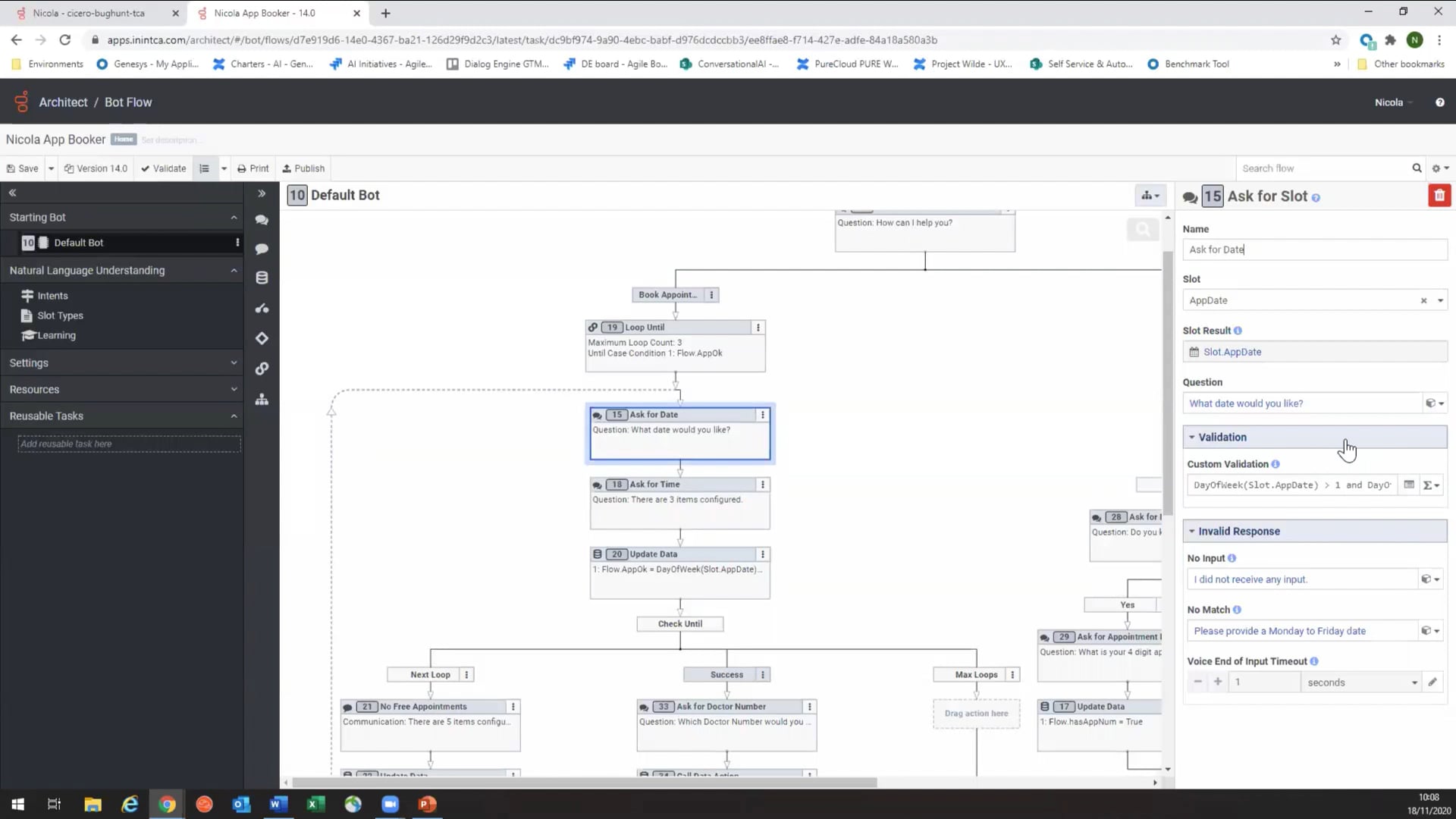The image size is (1456, 819).
Task: Decrease the Voice End of Input Timeout value
Action: tap(1198, 682)
